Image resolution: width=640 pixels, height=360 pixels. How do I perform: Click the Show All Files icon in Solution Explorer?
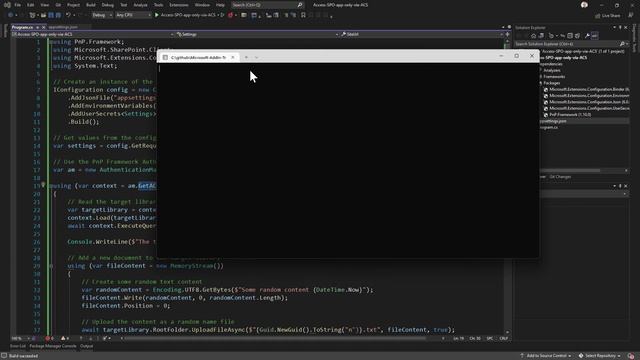pyautogui.click(x=577, y=36)
